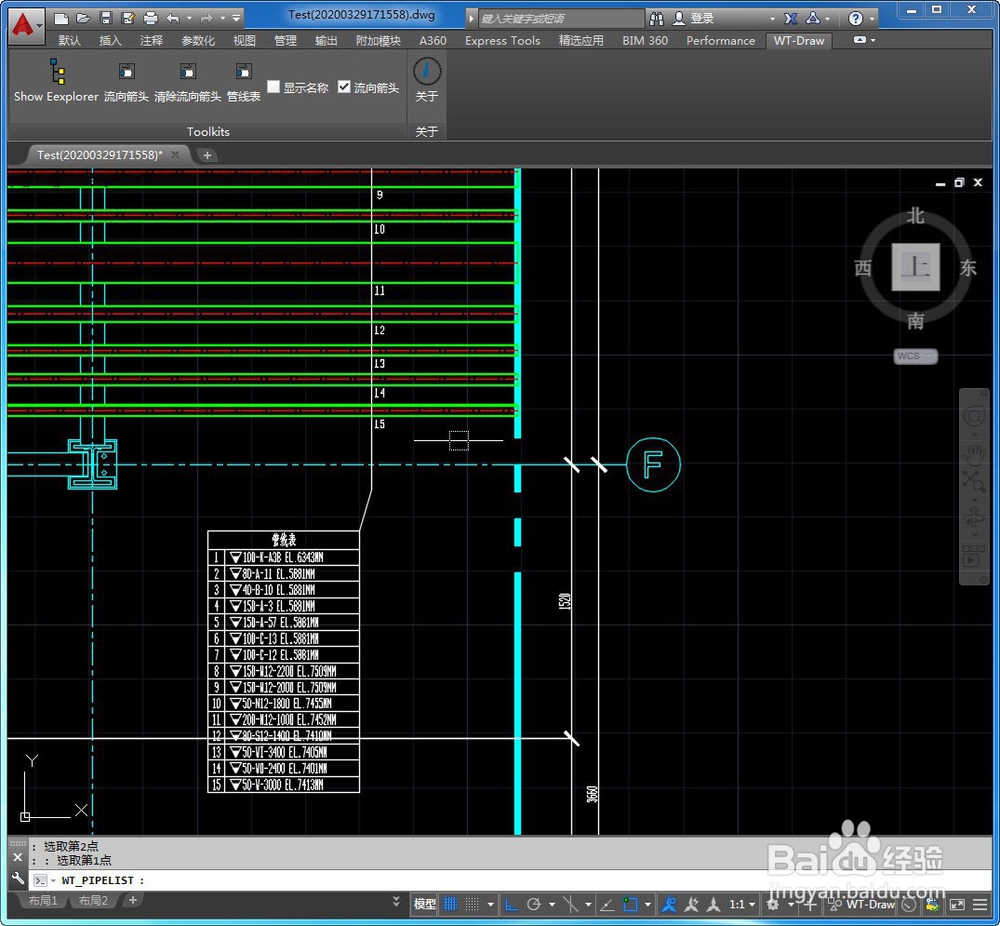Select the Test(20200329171558)* document tab
The height and width of the screenshot is (926, 1000).
(99, 155)
